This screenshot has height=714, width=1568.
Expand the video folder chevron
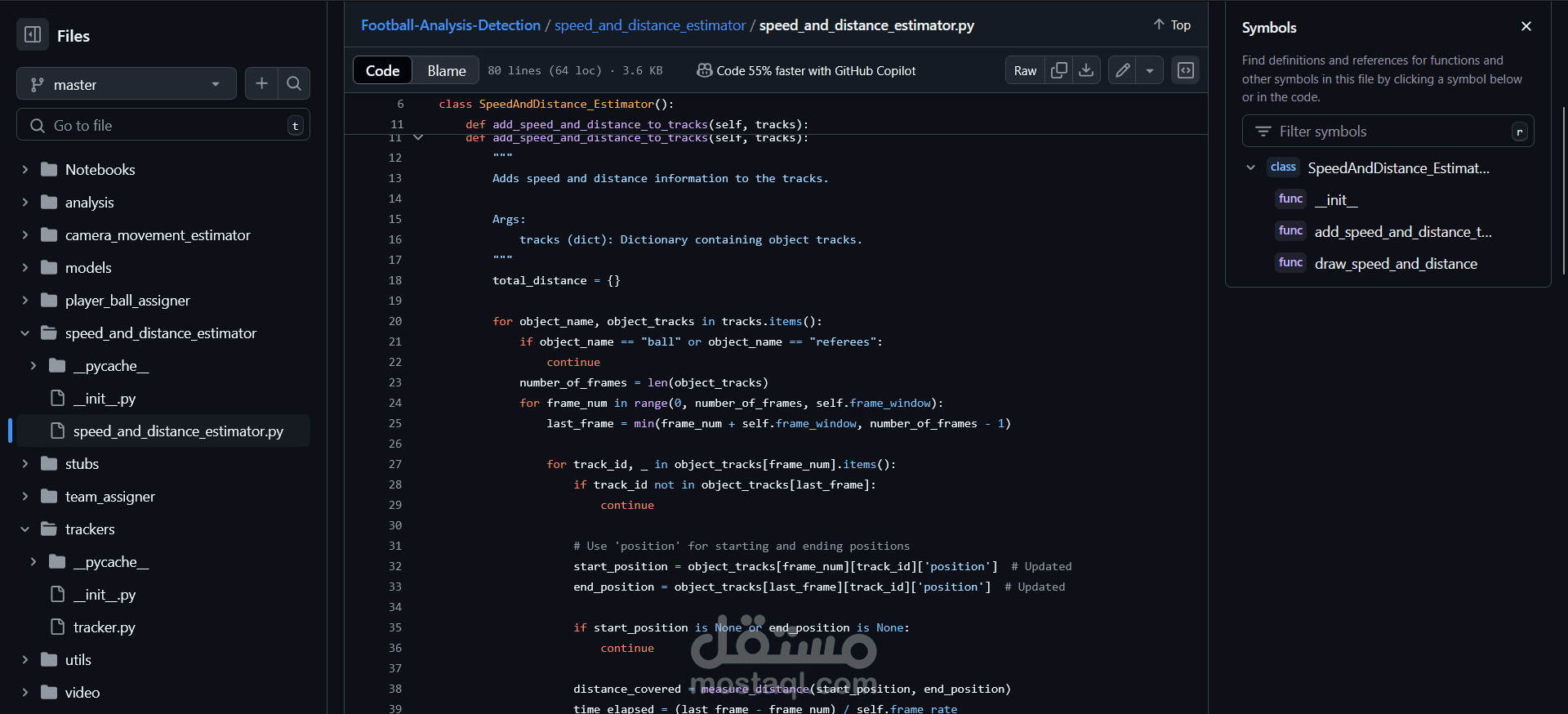(24, 692)
